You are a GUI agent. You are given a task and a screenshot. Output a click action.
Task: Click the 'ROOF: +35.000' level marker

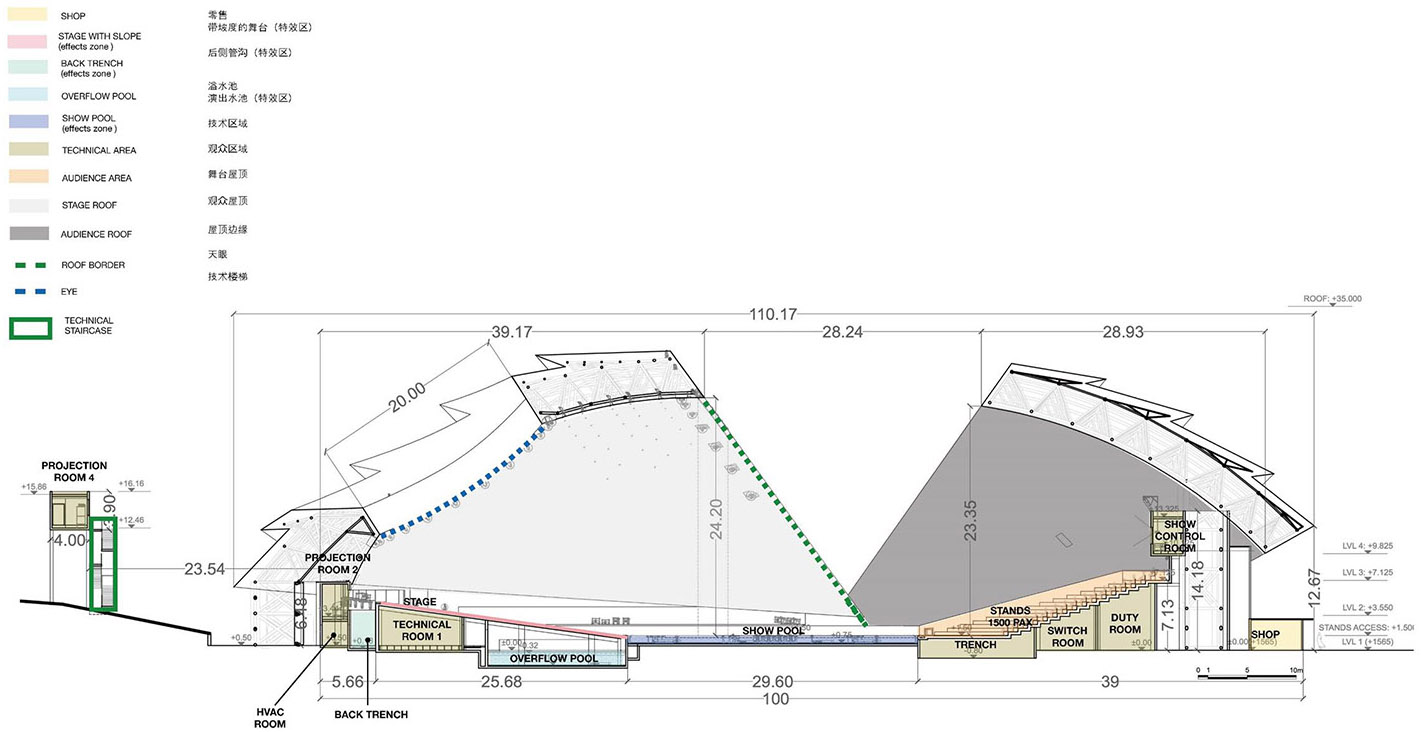coord(1333,298)
